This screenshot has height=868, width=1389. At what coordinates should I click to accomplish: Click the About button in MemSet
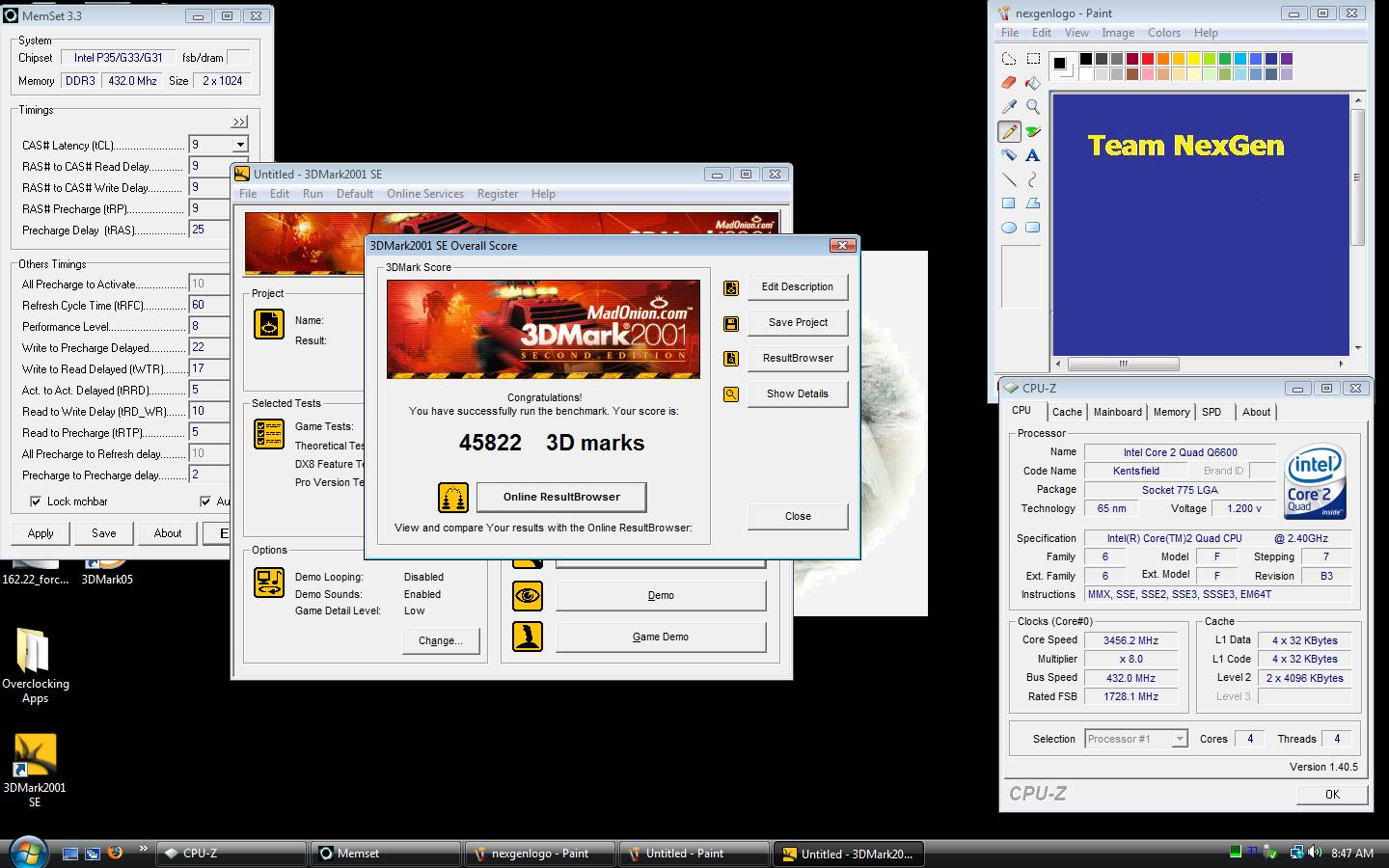click(168, 533)
